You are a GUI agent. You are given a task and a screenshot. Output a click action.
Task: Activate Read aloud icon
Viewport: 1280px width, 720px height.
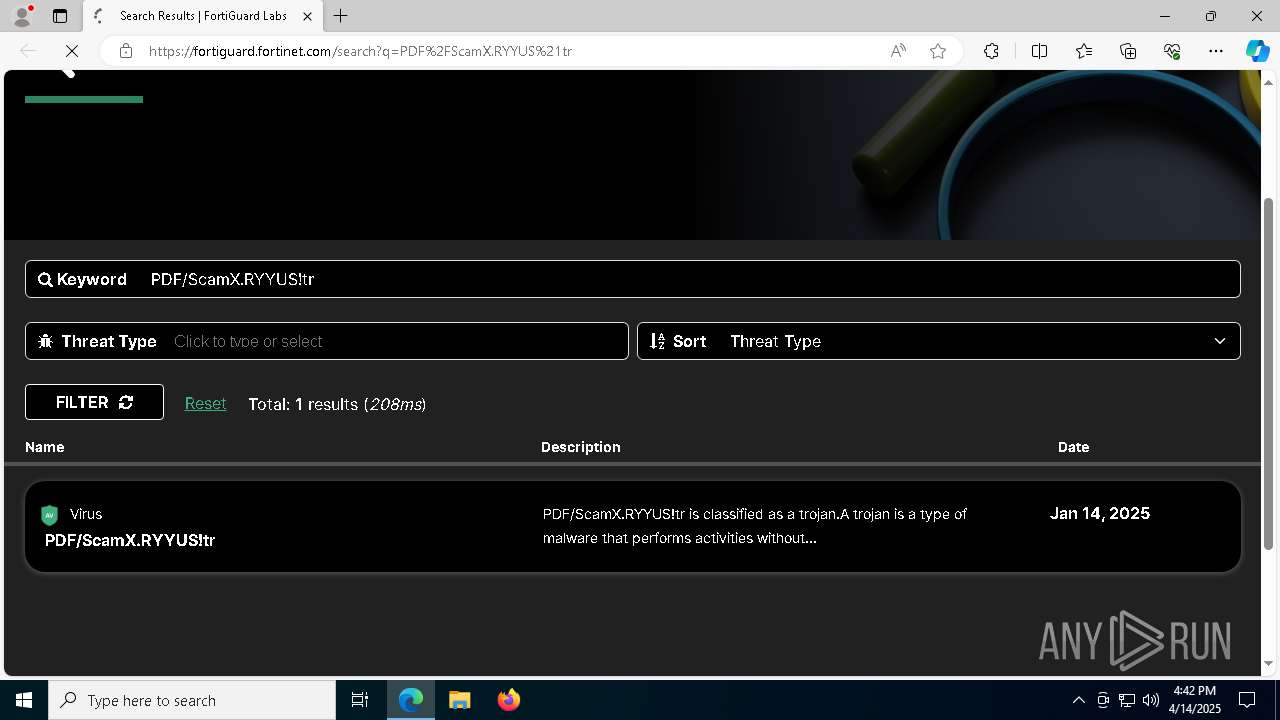[898, 51]
